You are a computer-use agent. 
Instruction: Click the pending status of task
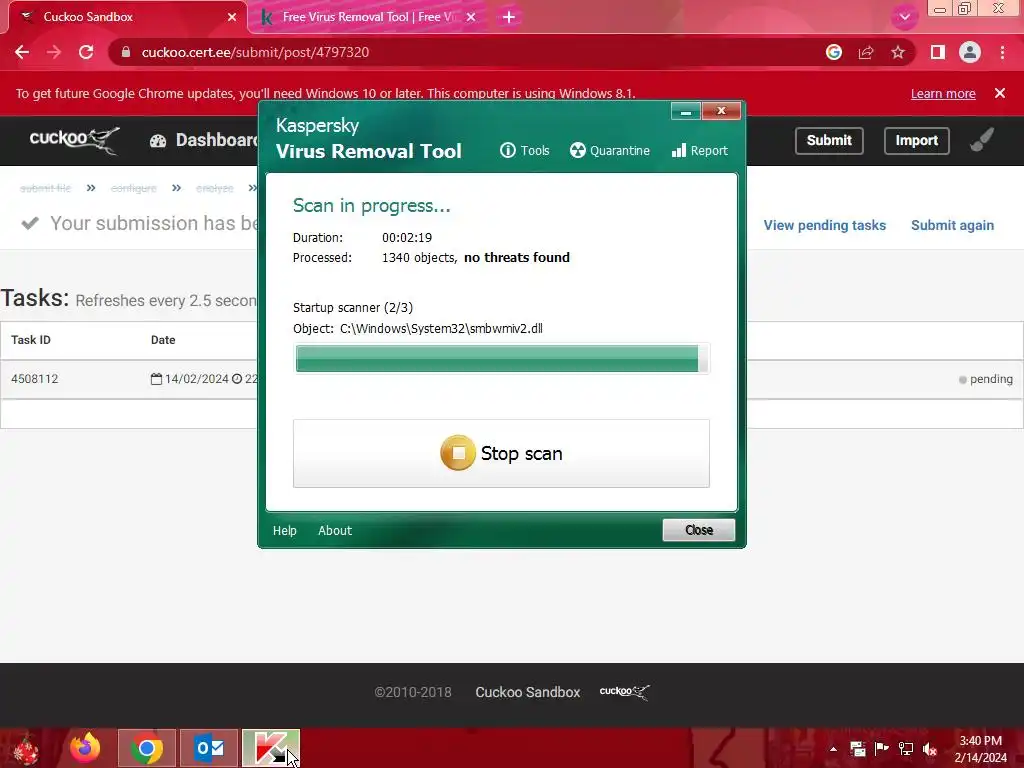point(985,379)
